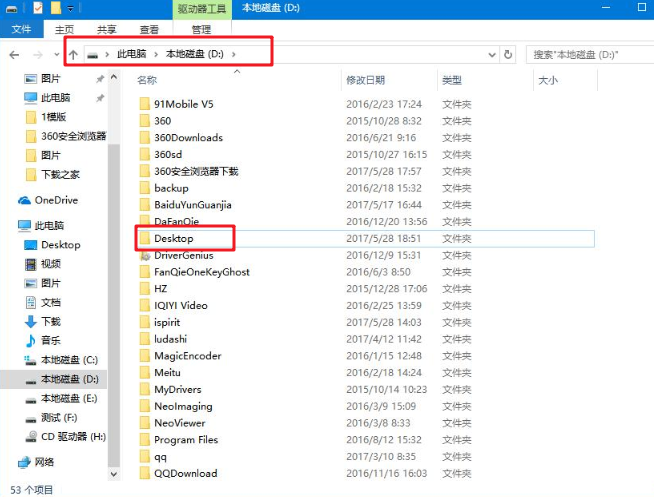Sort by the 大小 column header
The image size is (654, 497).
click(548, 80)
